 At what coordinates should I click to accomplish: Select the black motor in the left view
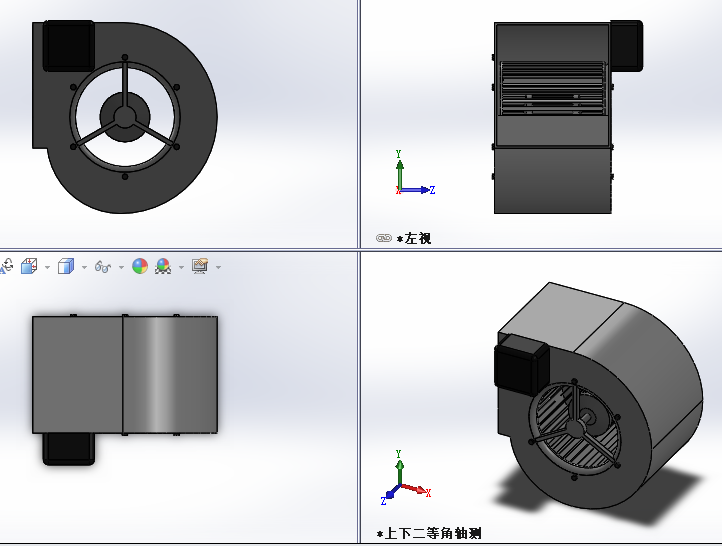coord(626,46)
